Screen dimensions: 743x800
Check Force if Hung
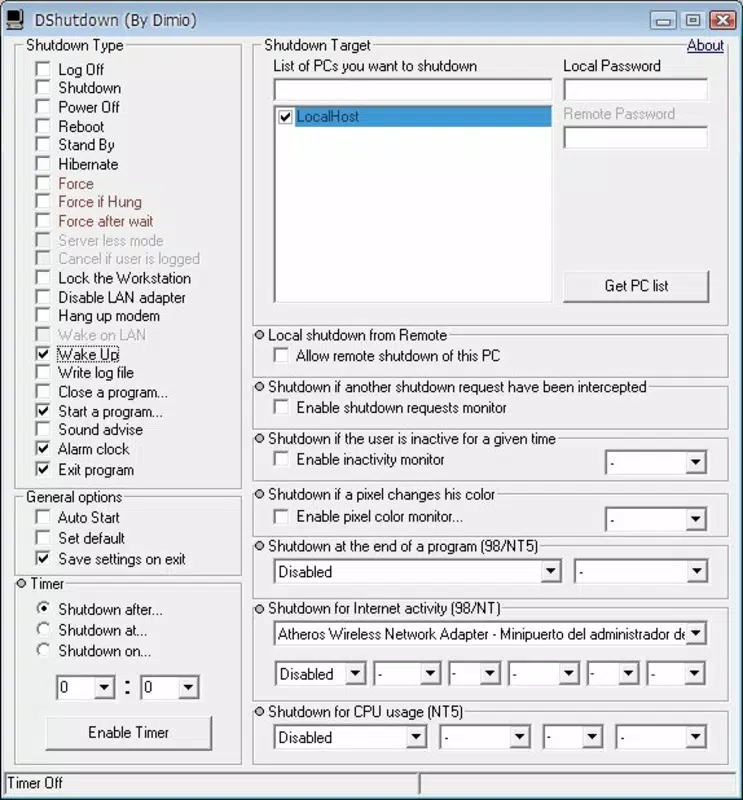(x=43, y=202)
